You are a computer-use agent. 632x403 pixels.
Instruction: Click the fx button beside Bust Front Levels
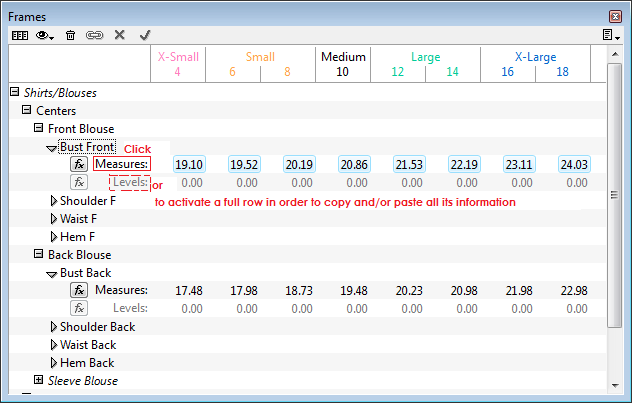79,183
